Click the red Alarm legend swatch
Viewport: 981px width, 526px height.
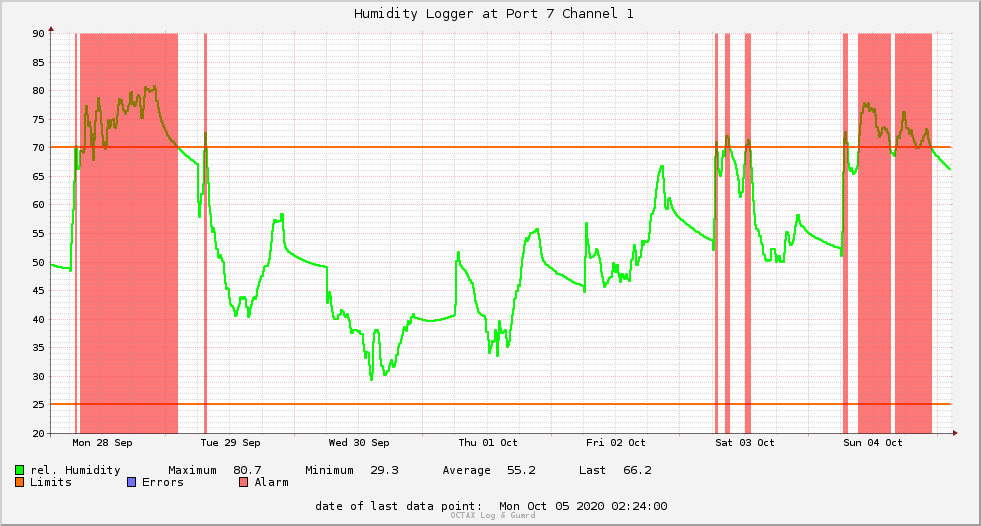pos(243,482)
